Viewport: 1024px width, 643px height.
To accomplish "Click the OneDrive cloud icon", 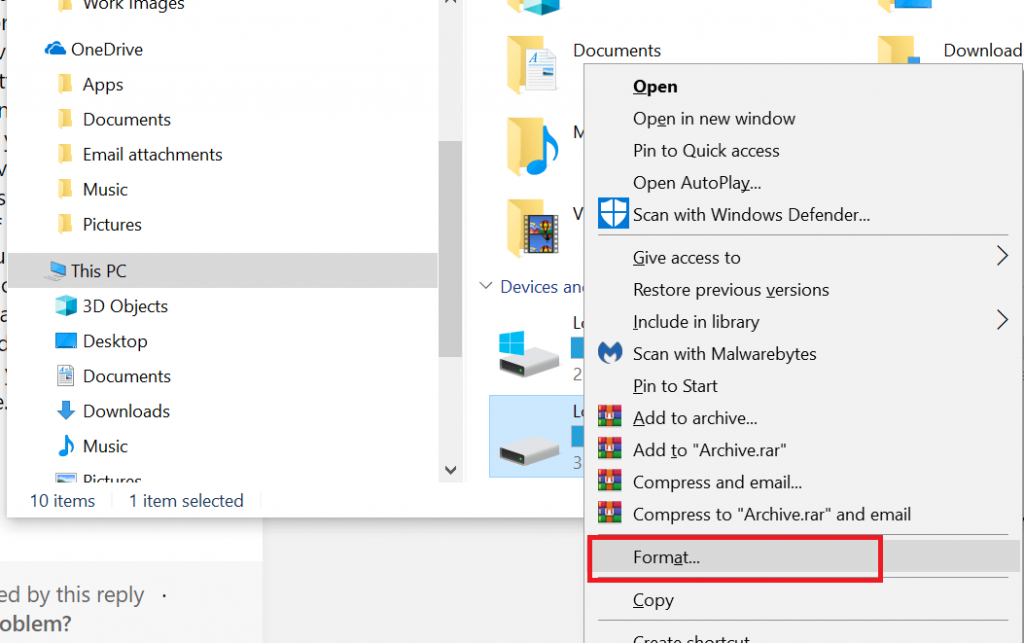I will click(x=56, y=49).
